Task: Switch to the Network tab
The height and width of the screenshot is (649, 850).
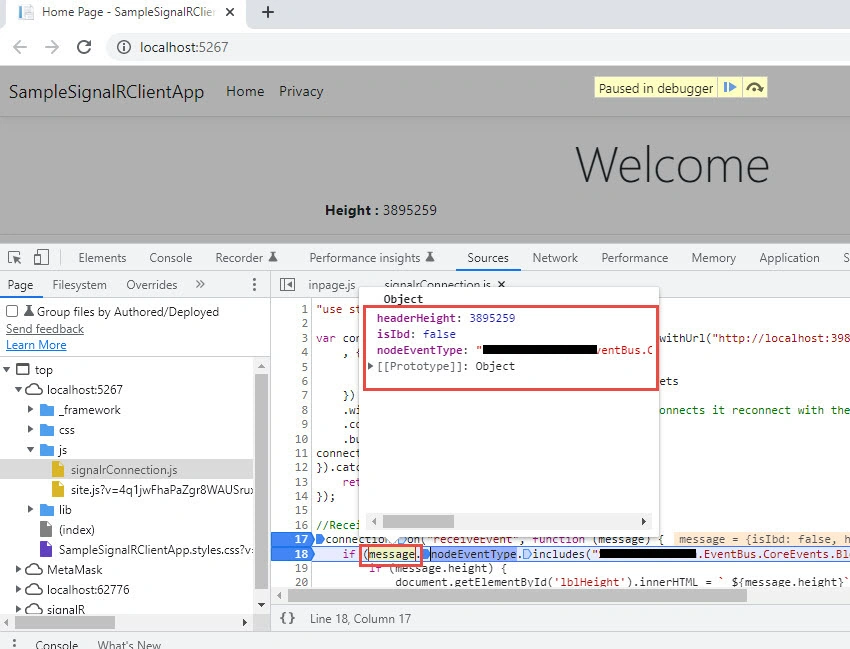Action: [555, 258]
